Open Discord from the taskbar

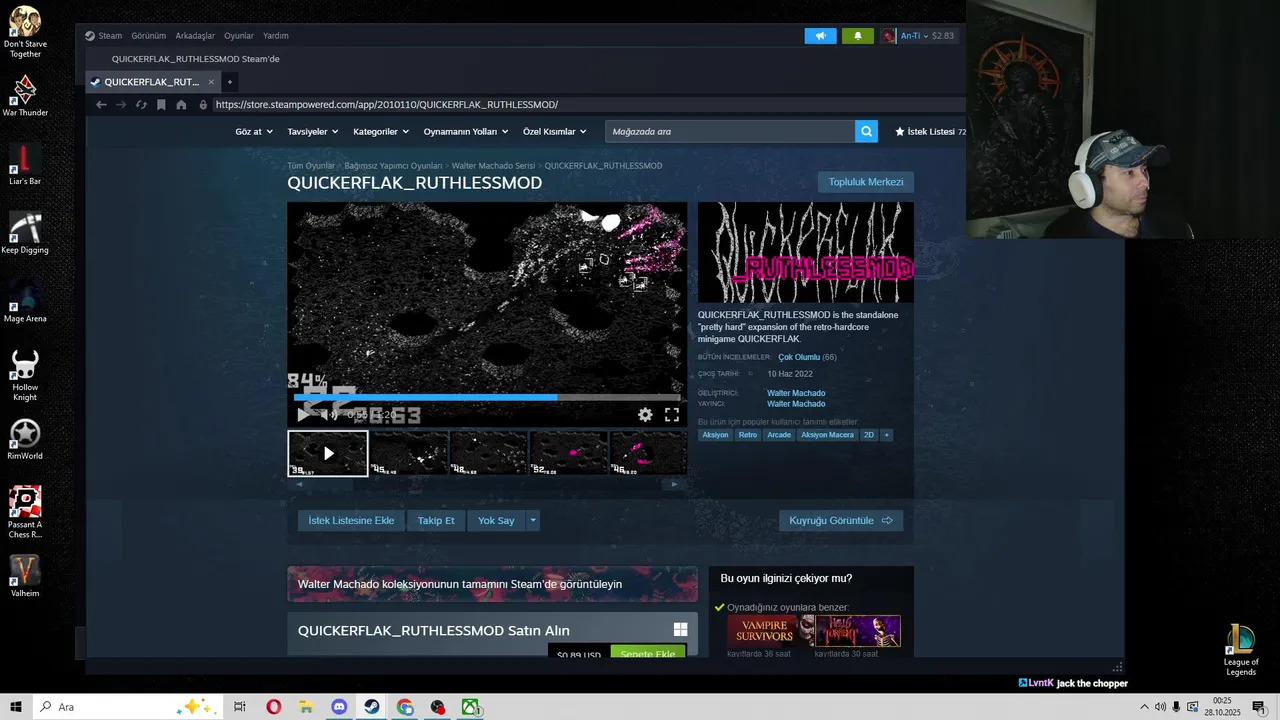338,707
